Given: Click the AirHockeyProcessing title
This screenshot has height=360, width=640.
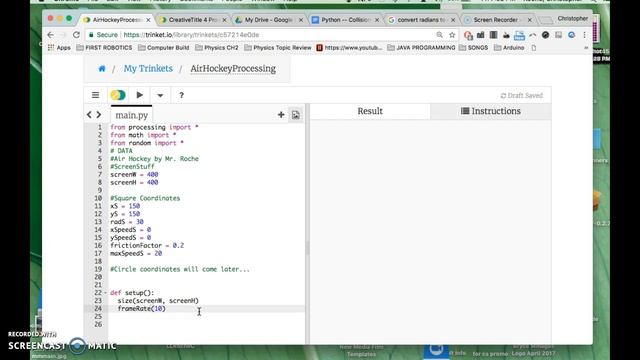Looking at the screenshot, I should [233, 69].
